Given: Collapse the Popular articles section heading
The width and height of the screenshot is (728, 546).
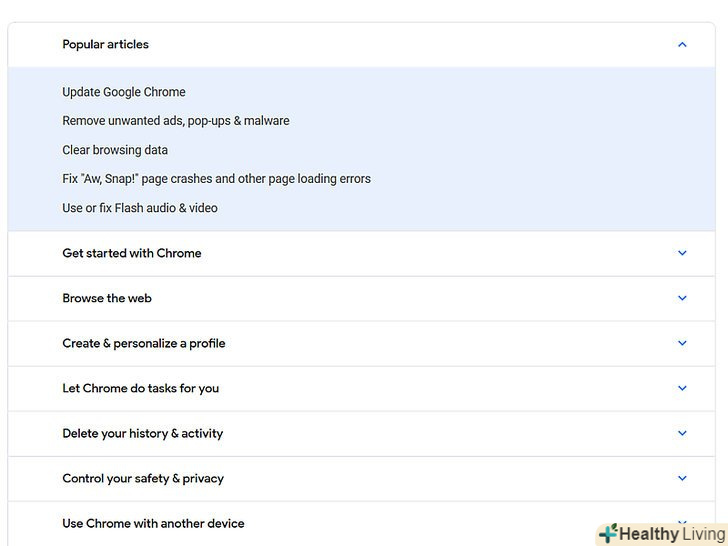Looking at the screenshot, I should coord(105,45).
